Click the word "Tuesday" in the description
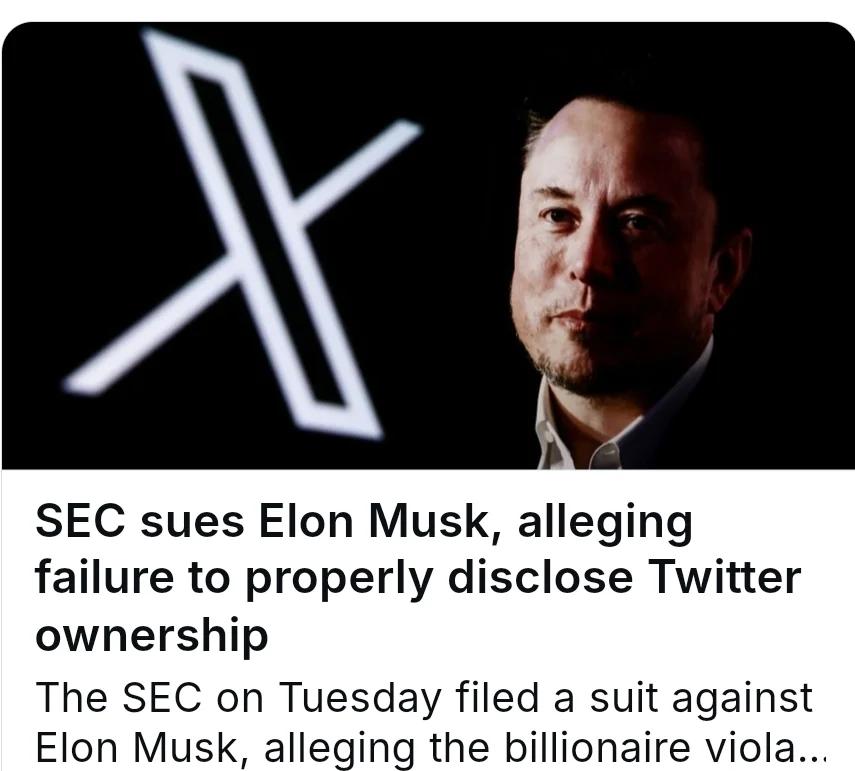Screen dimensions: 855x771 click(360, 698)
